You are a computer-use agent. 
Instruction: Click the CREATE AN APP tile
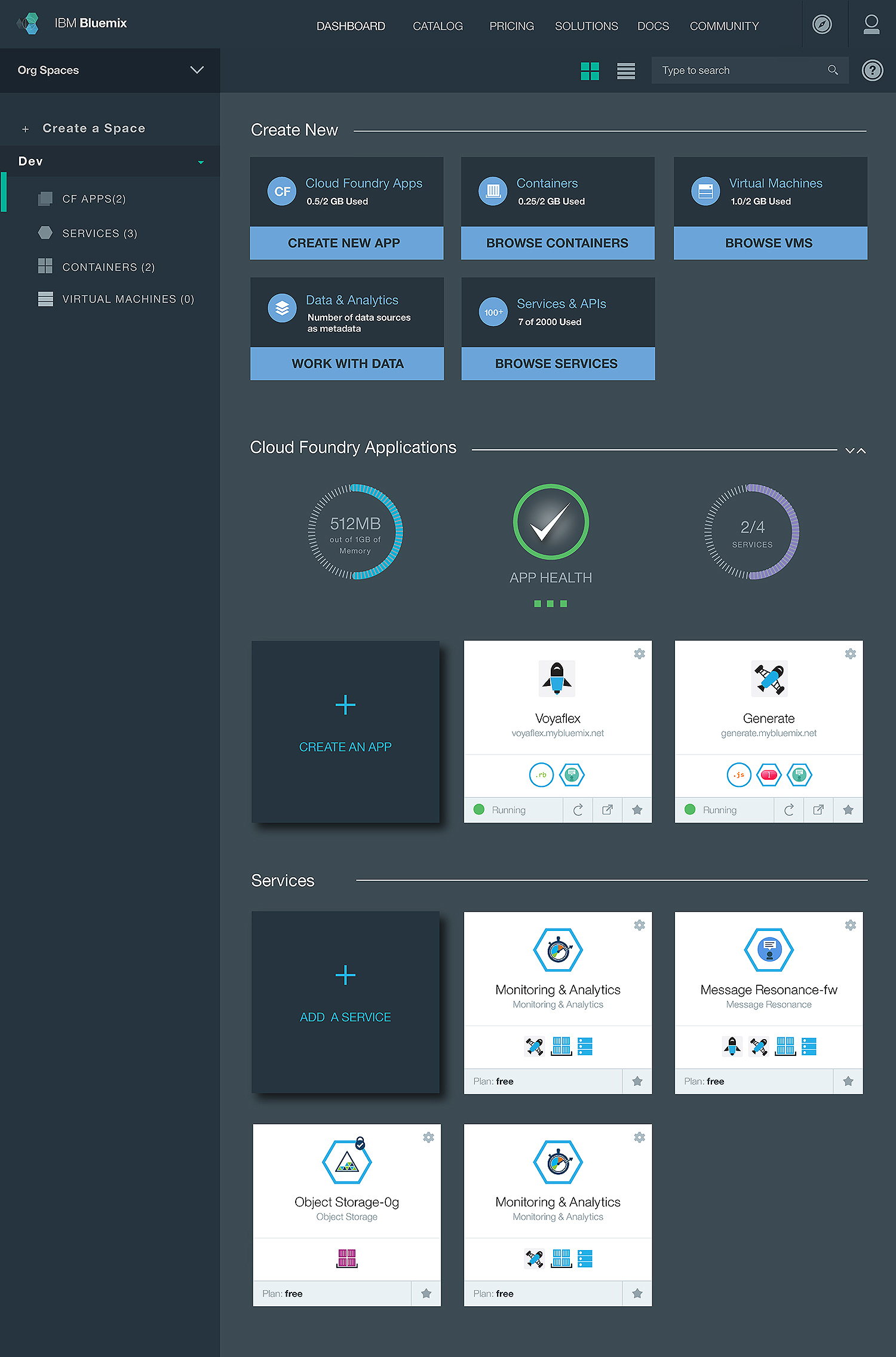345,732
